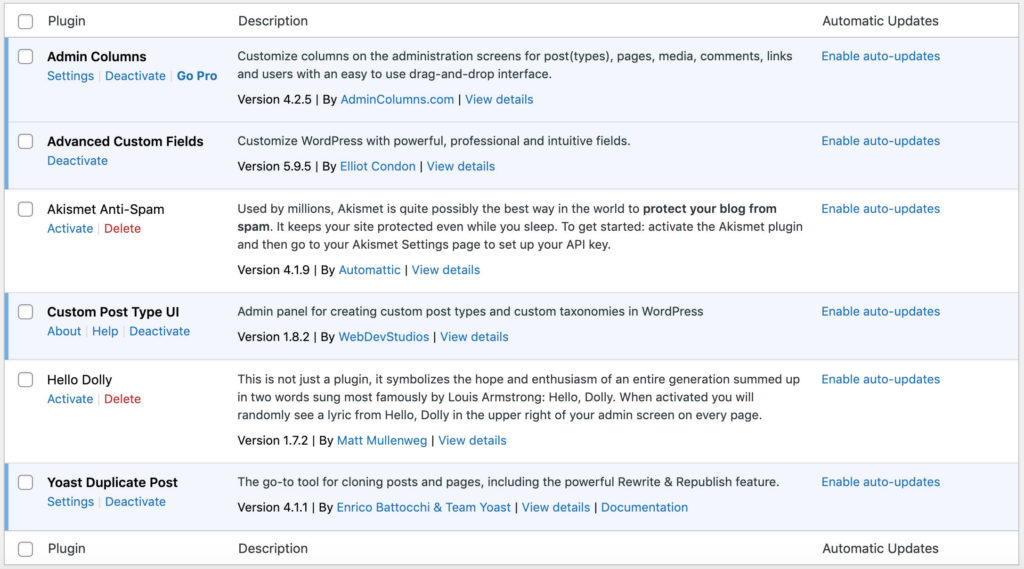Viewport: 1024px width, 569px height.
Task: Click the Version 4.2.5 text
Action: tap(274, 99)
